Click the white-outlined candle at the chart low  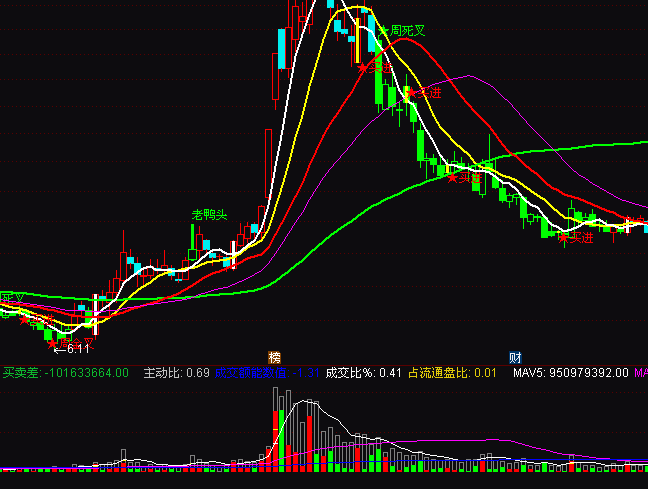[x=96, y=313]
